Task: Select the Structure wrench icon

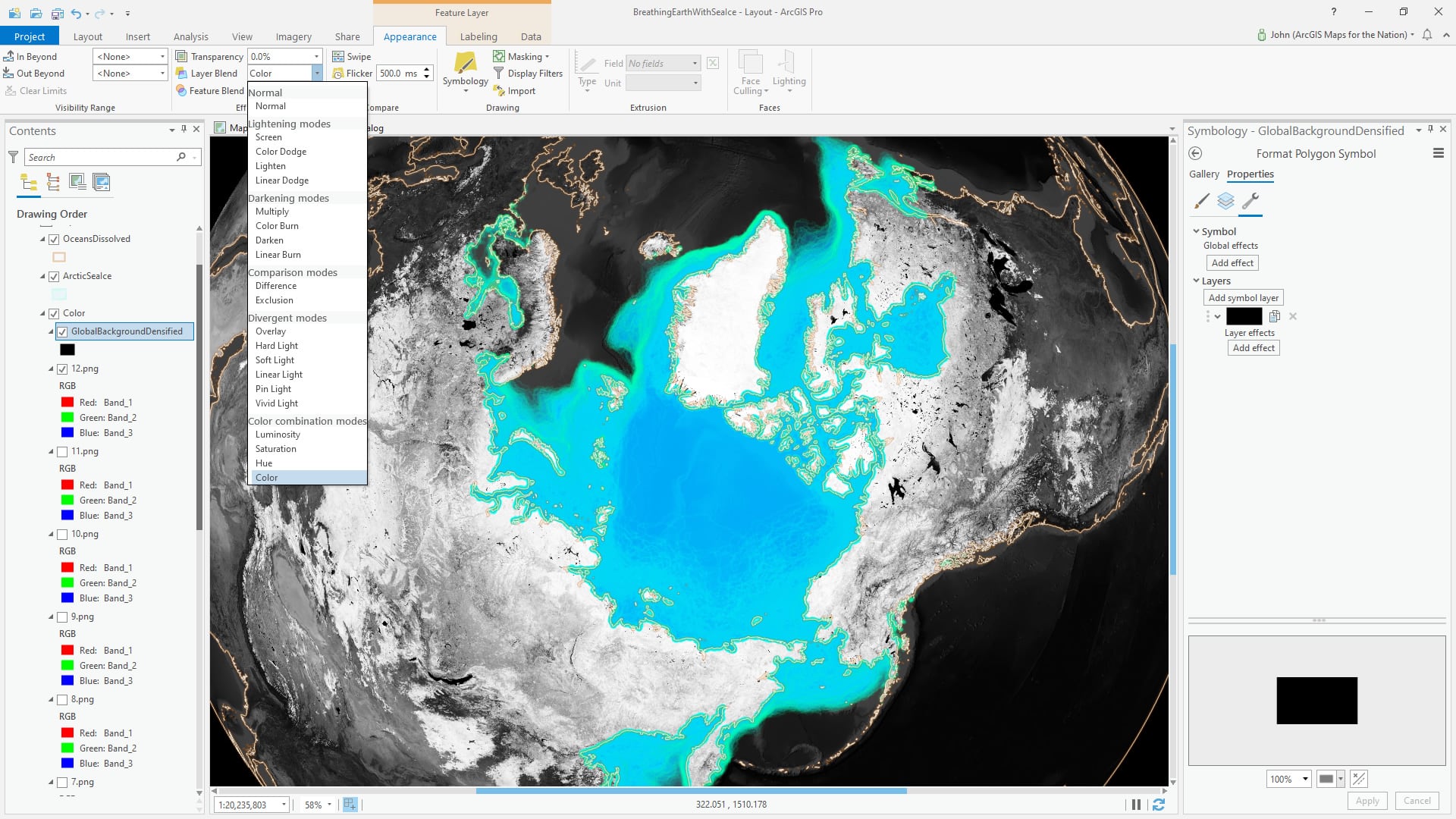Action: coord(1250,201)
